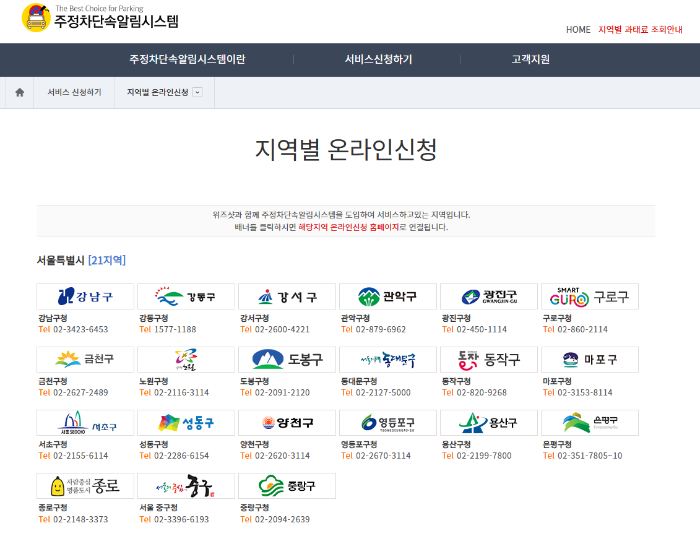700x533 pixels.
Task: Expand the 지역별 온라인신청 breadcrumb dropdown arrow
Action: pyautogui.click(x=197, y=92)
